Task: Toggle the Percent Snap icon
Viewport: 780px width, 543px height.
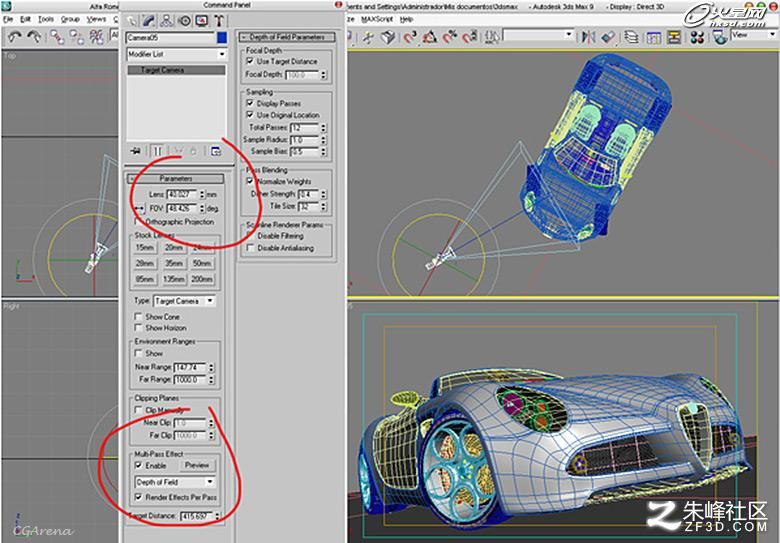Action: click(450, 37)
